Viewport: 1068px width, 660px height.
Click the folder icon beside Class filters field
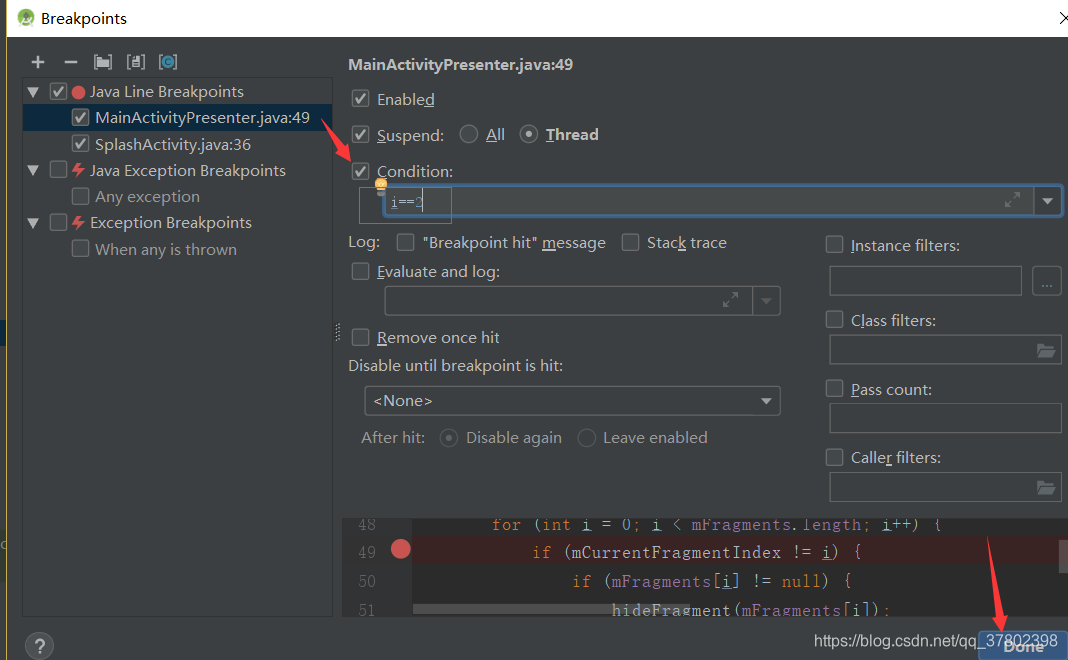pyautogui.click(x=1046, y=349)
